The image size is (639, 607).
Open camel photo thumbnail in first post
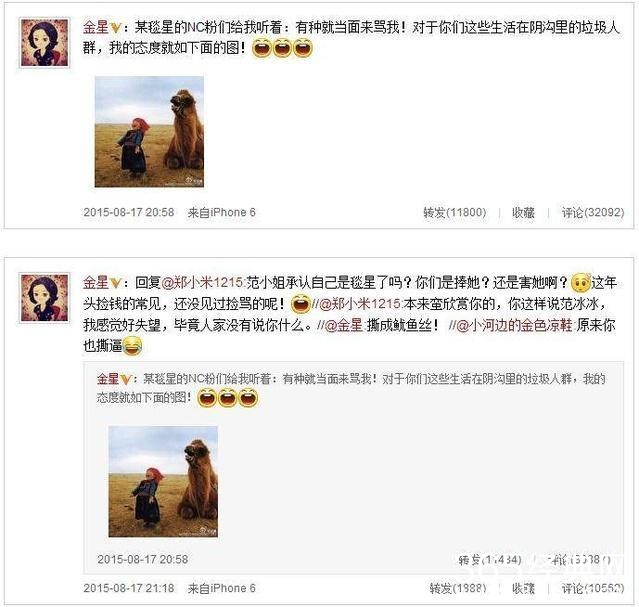coord(149,132)
